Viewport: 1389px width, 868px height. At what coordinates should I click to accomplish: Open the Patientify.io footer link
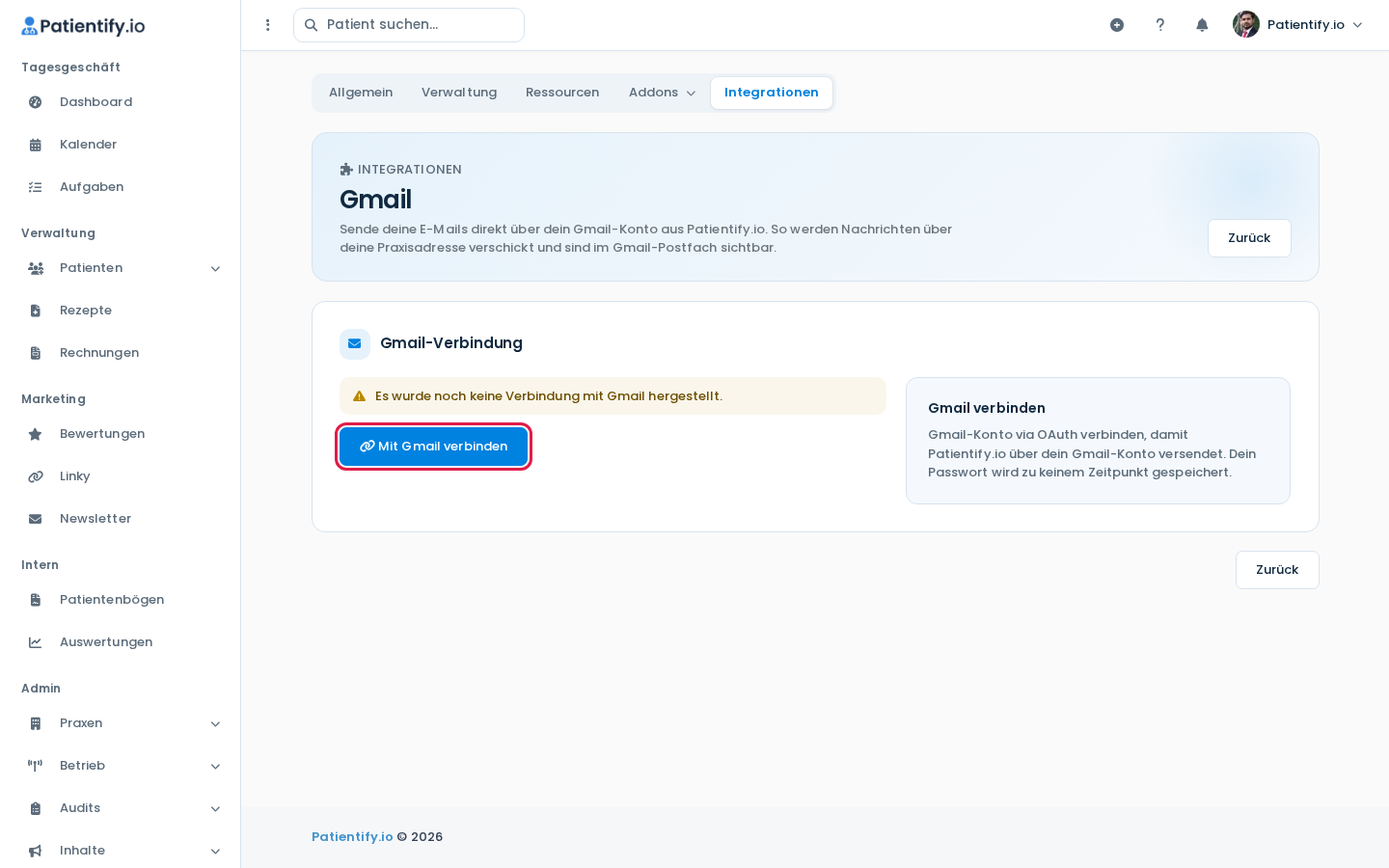pos(352,837)
